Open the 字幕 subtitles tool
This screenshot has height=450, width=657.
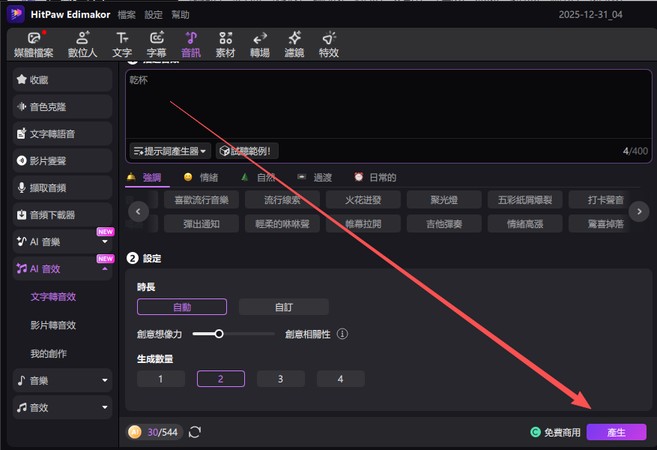[156, 44]
